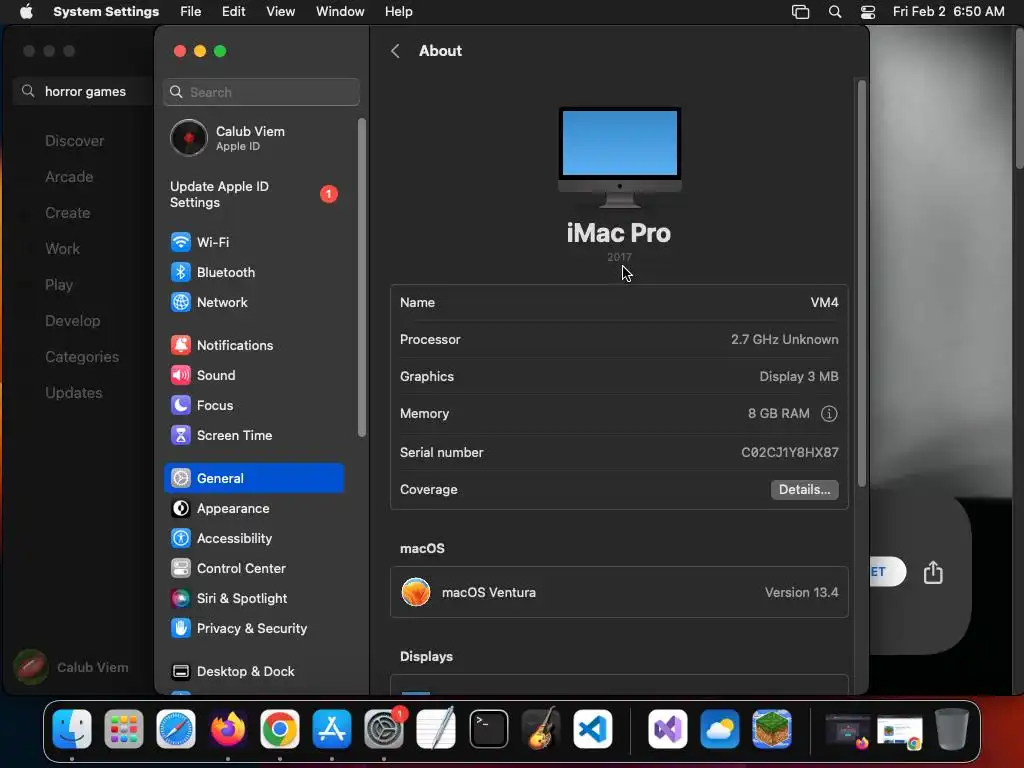Image resolution: width=1024 pixels, height=768 pixels.
Task: Click the Name row value VM4
Action: click(824, 302)
